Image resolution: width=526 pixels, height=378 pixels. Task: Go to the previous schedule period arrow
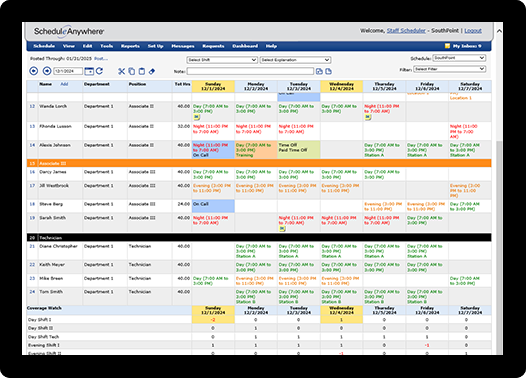point(34,71)
